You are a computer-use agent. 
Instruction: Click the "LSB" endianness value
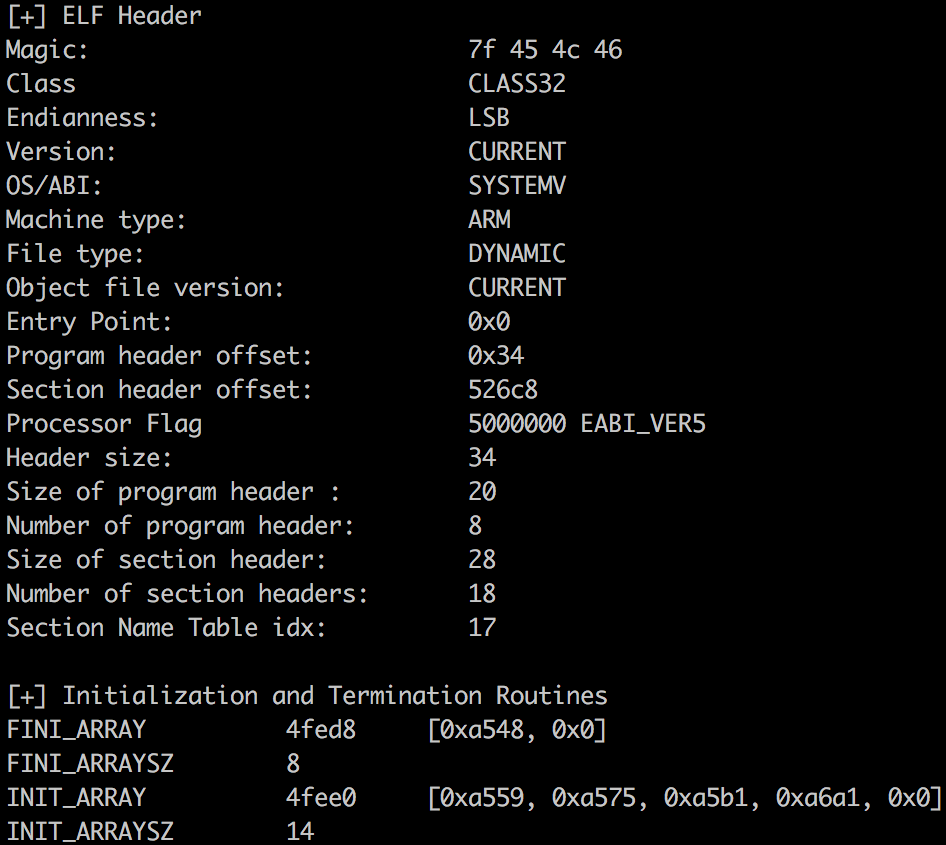click(x=489, y=118)
